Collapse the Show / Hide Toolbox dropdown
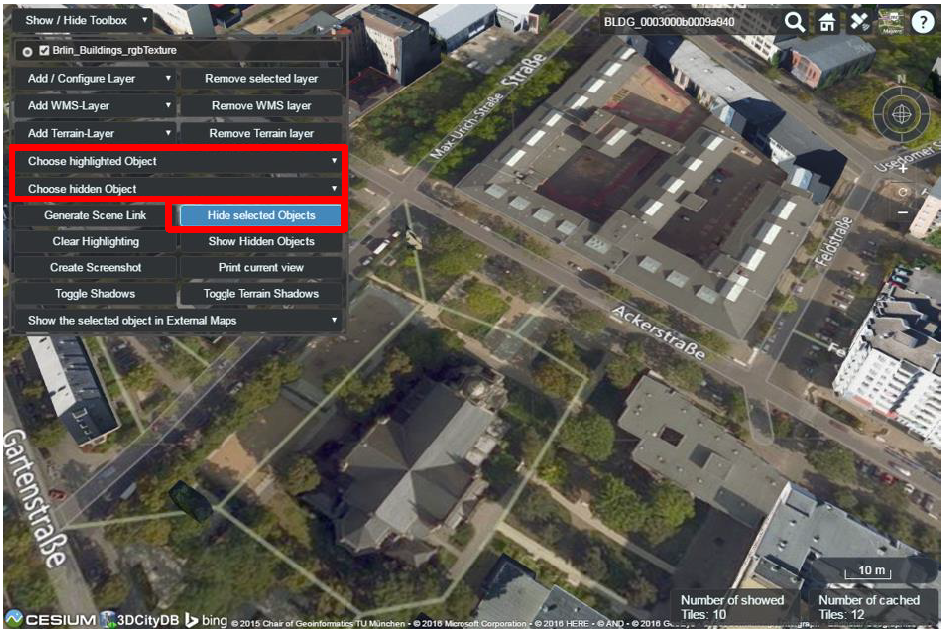Image resolution: width=945 pixels, height=633 pixels. [x=82, y=20]
